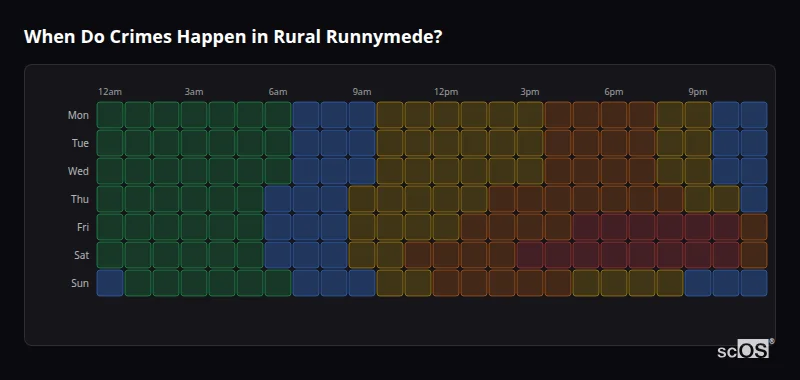Click the "Tue" row label

tap(80, 143)
